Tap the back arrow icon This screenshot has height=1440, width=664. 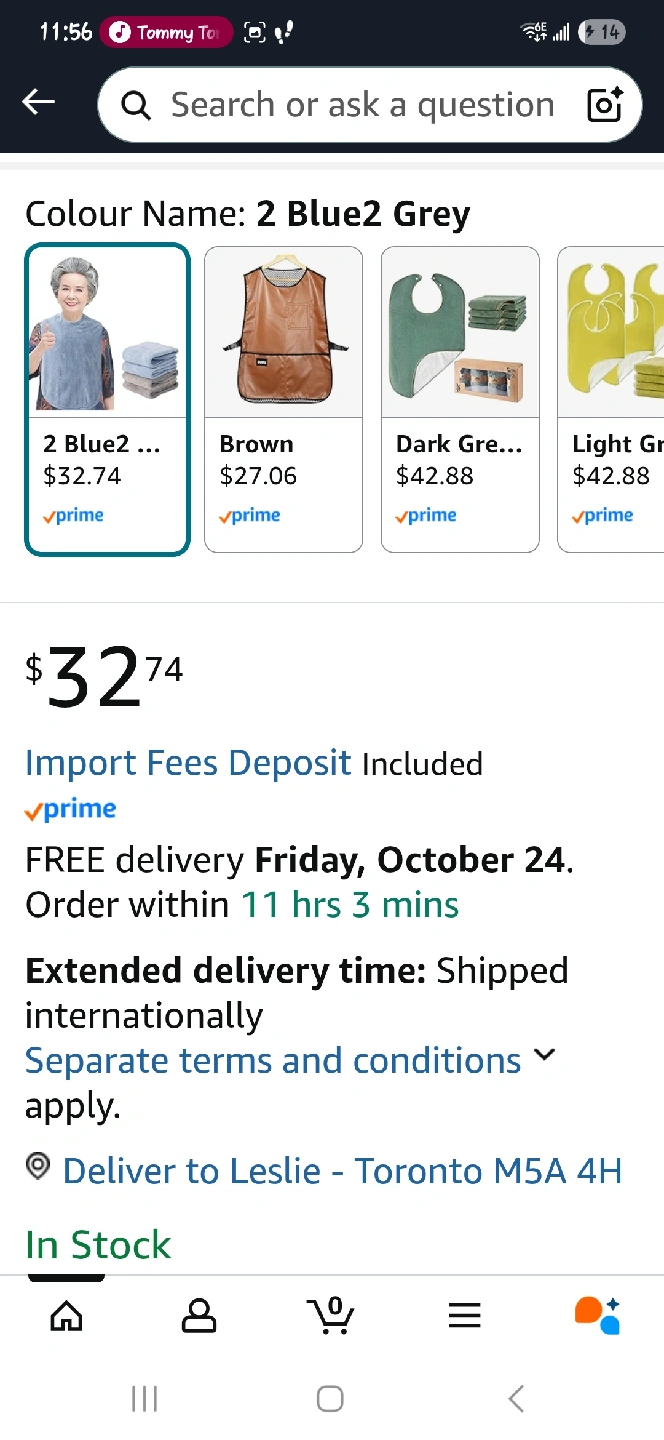click(39, 102)
